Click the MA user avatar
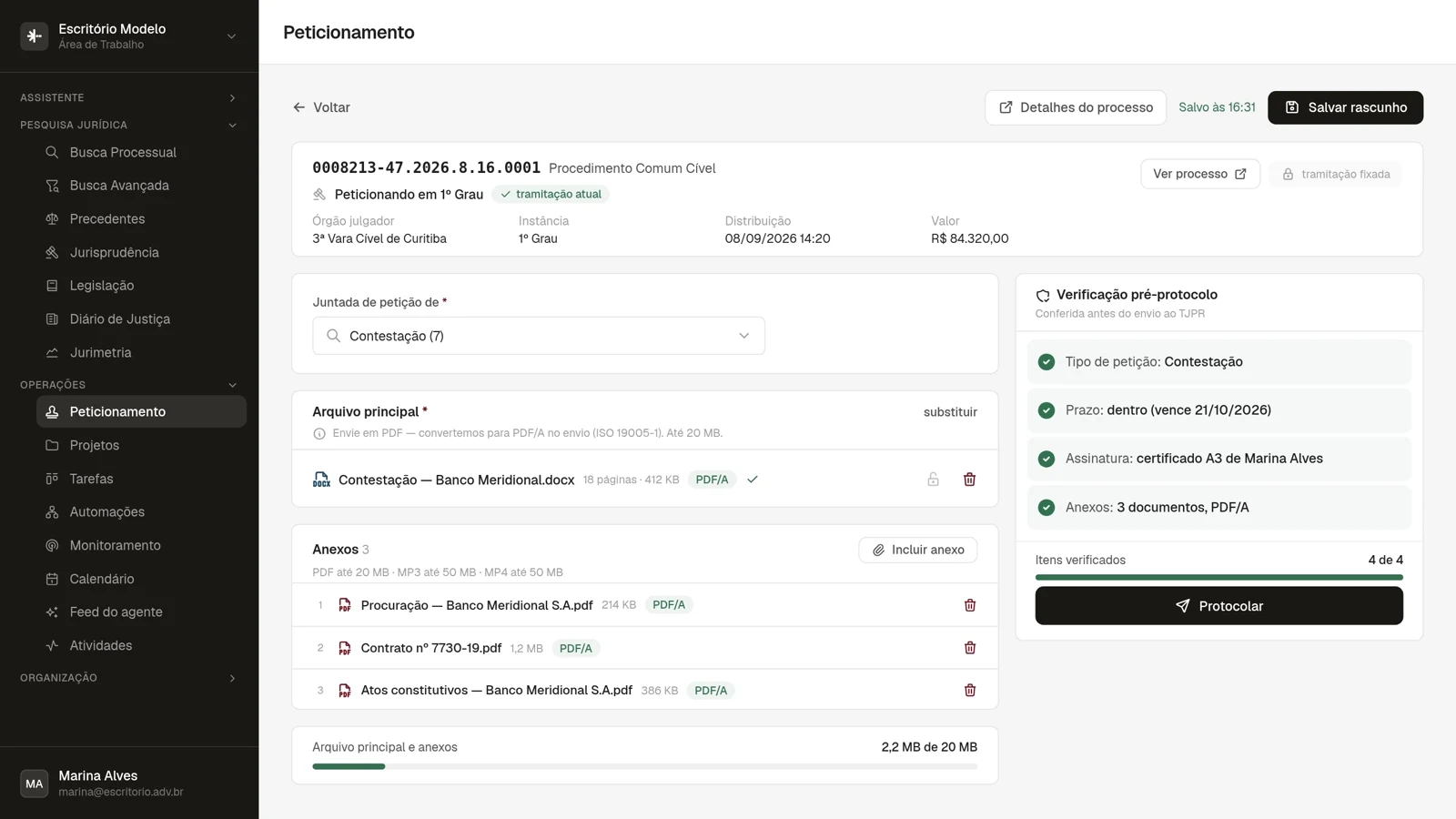Viewport: 1456px width, 819px height. [x=35, y=784]
